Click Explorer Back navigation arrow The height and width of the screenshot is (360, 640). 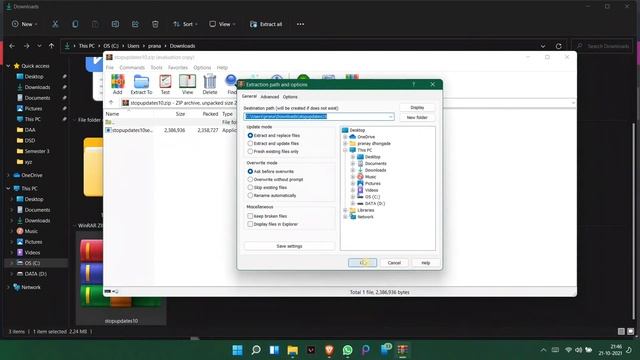point(12,46)
